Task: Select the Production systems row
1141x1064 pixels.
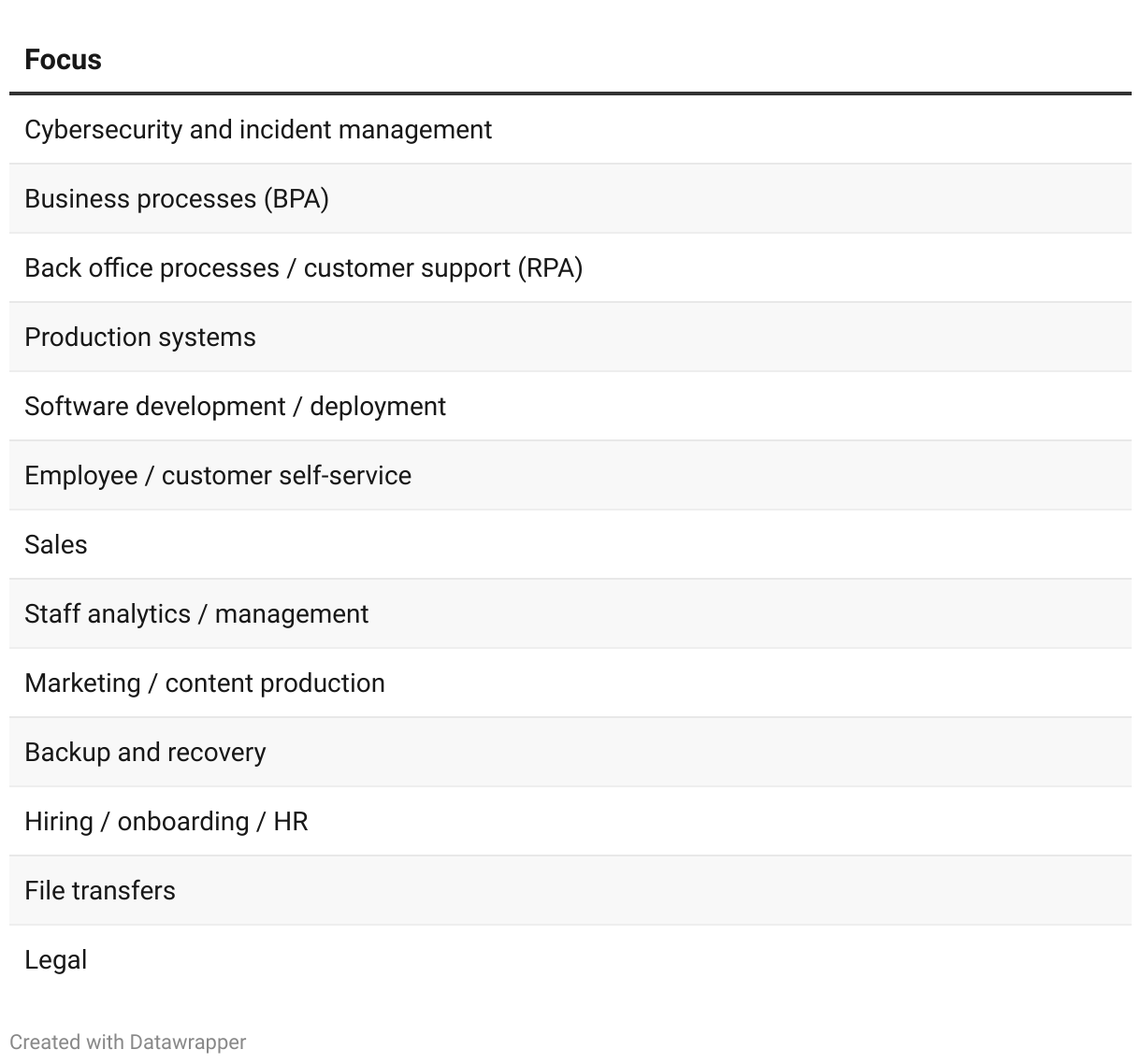Action: click(x=140, y=338)
